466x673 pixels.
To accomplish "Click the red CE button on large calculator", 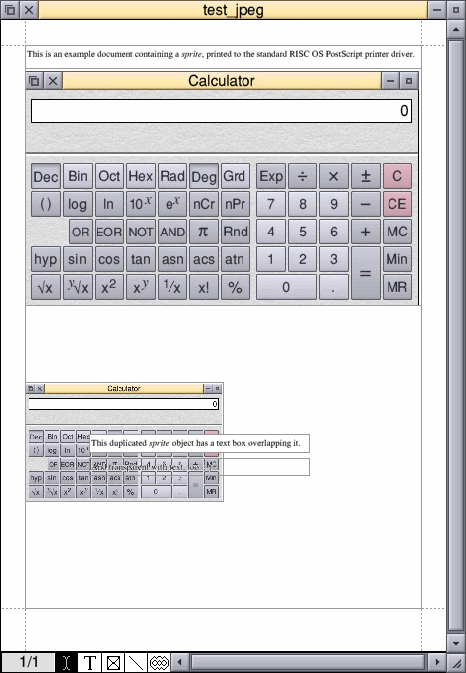I will point(397,204).
